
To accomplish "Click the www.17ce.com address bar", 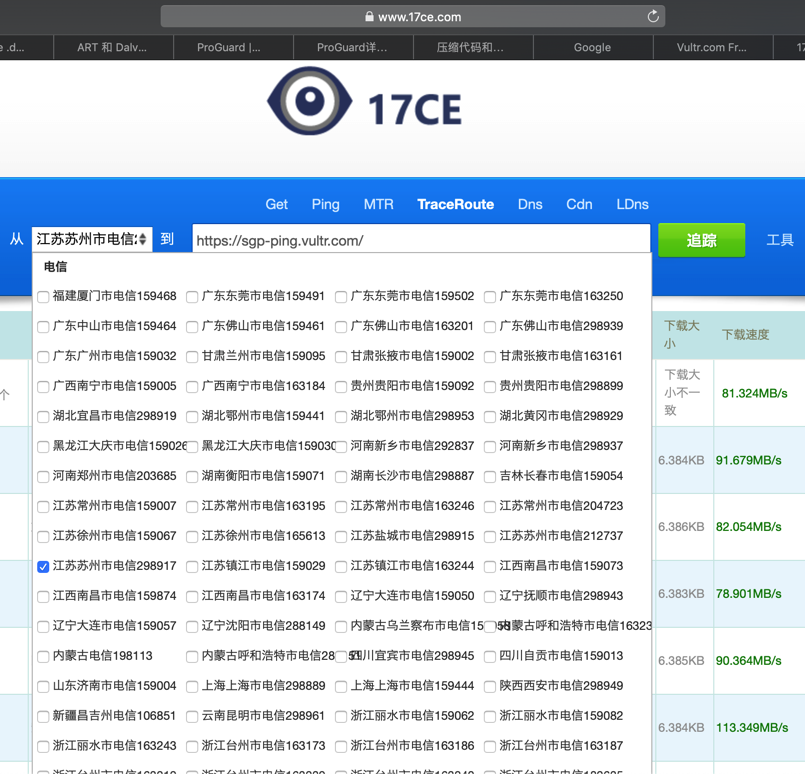I will 413,16.
